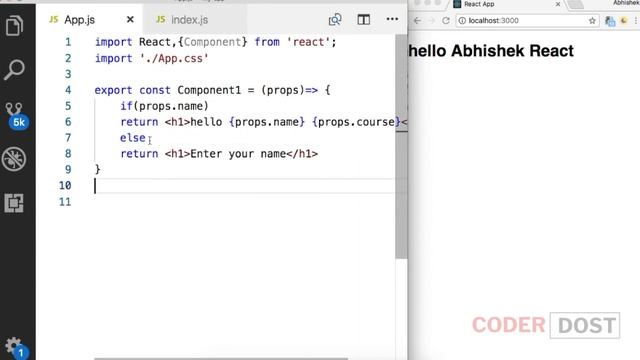Open the Search panel magnifier icon
Image resolution: width=640 pixels, height=360 pixels.
[14, 70]
